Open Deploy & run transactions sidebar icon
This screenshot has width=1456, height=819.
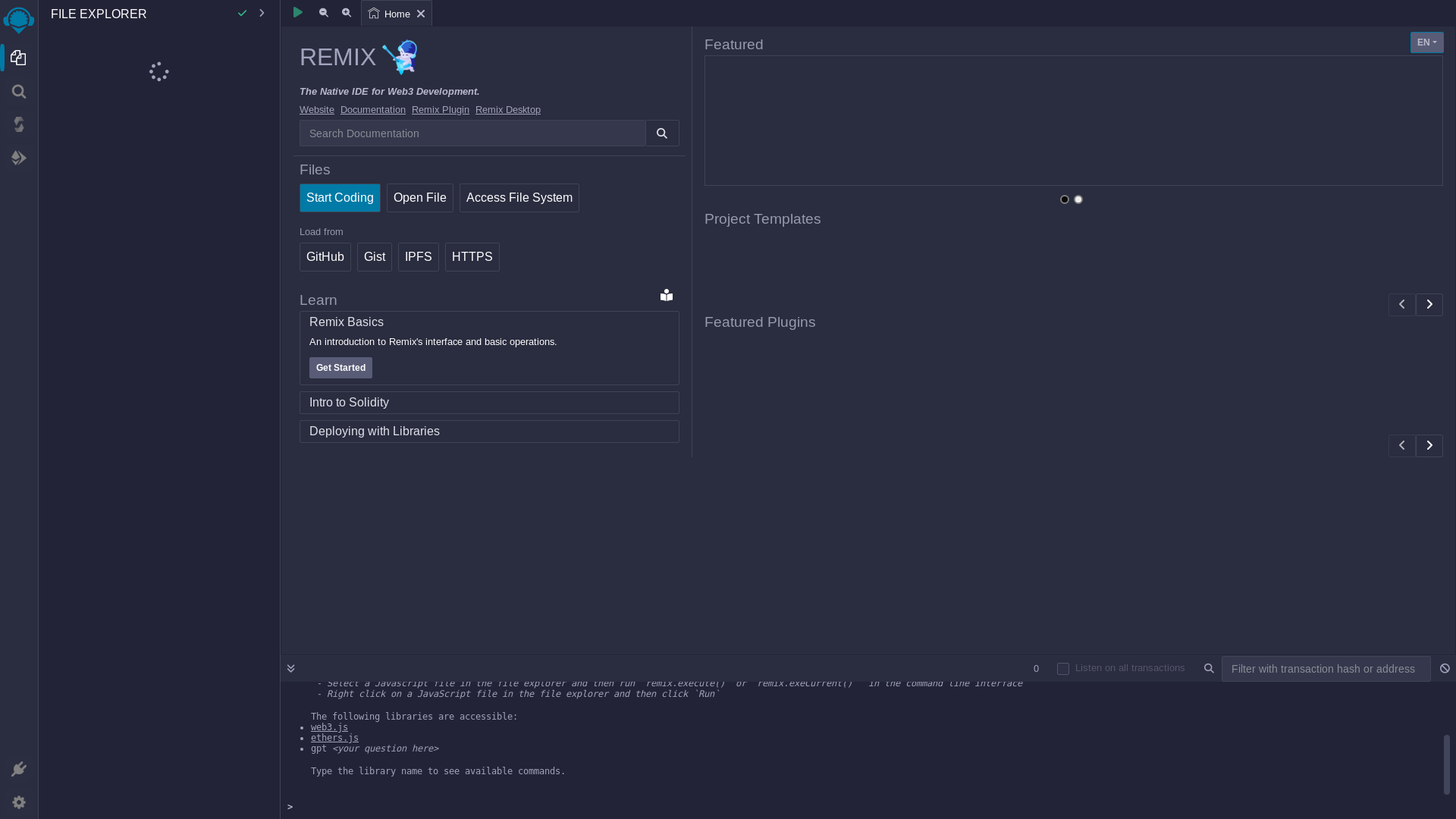pos(19,158)
